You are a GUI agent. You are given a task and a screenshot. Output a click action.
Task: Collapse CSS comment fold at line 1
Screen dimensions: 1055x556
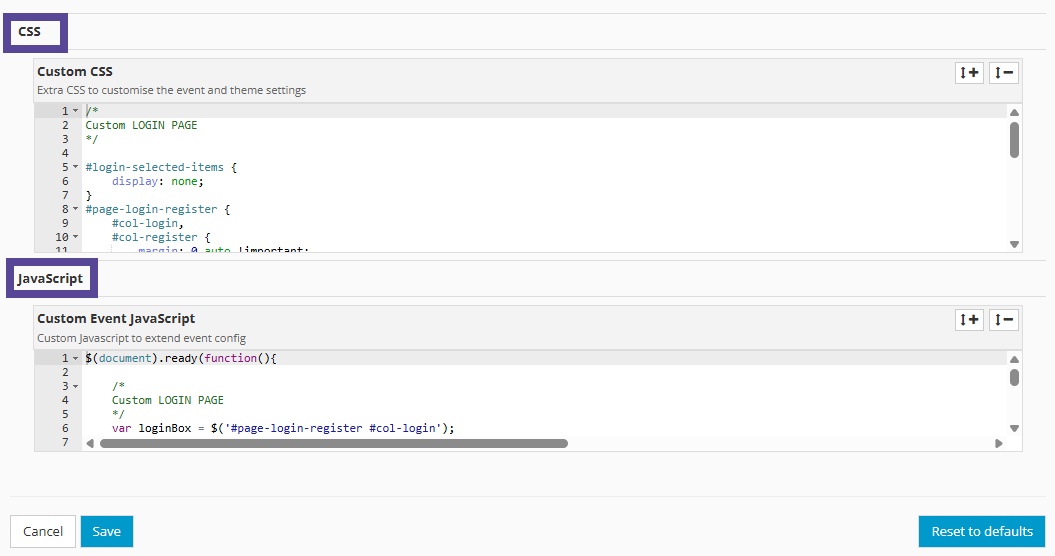[x=75, y=111]
